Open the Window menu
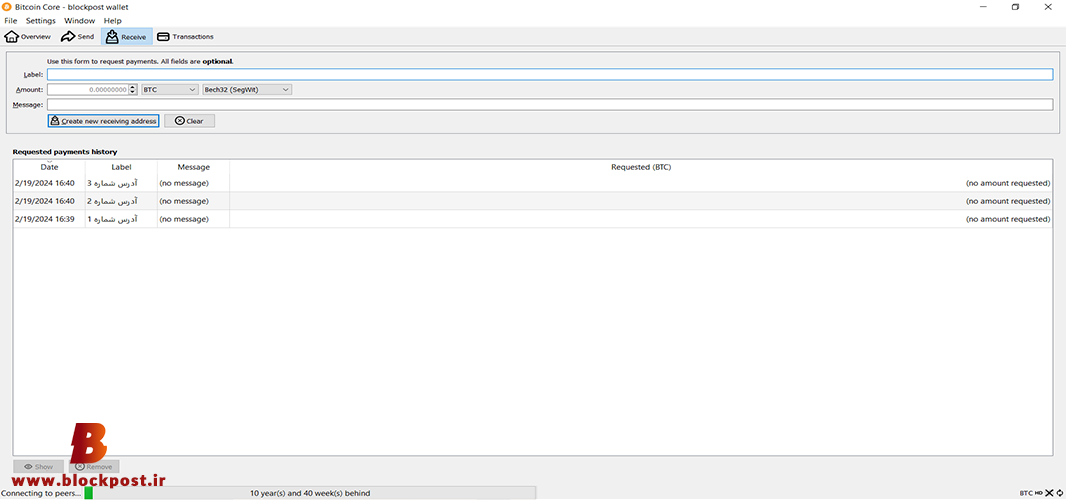 [x=80, y=21]
